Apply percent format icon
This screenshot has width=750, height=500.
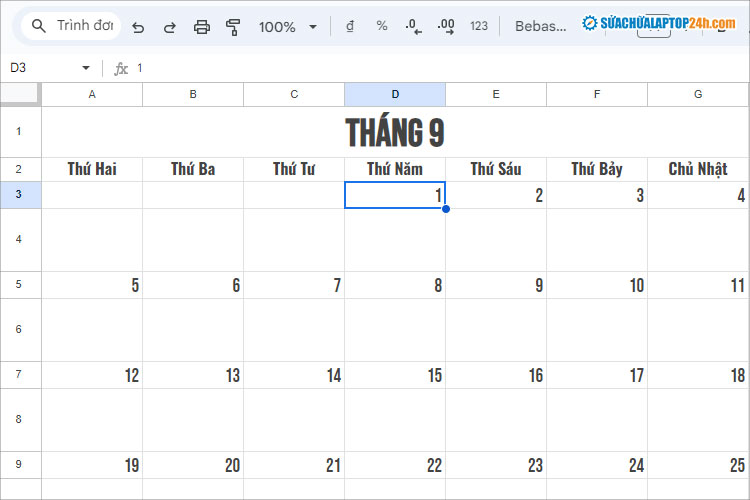pos(381,27)
